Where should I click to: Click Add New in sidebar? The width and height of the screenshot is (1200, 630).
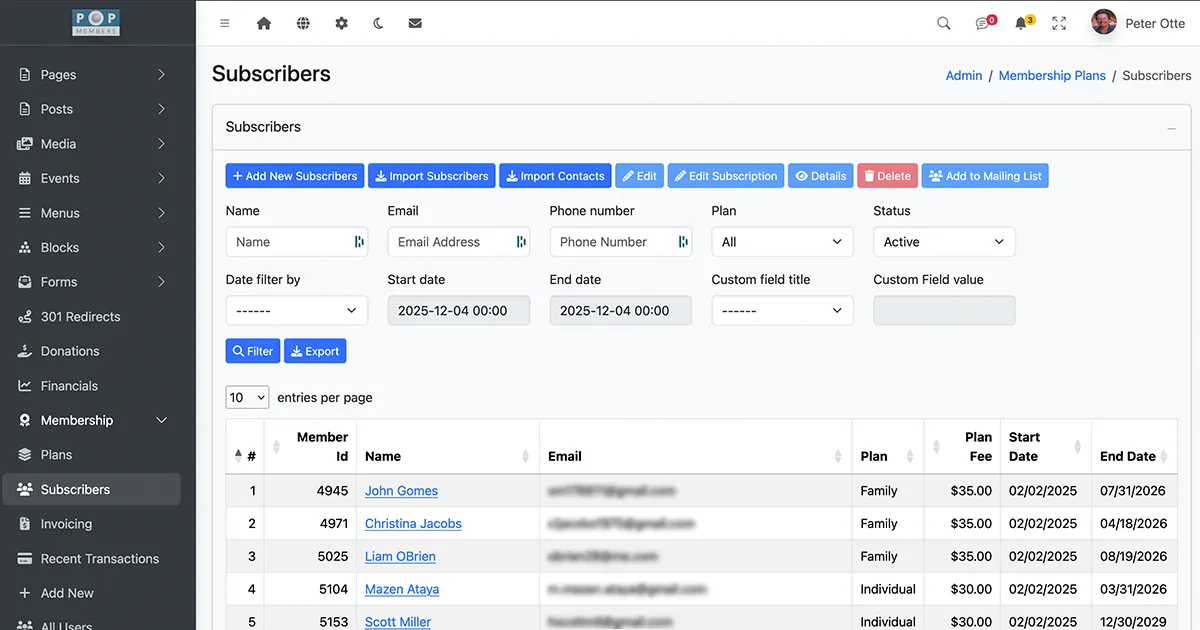[90, 593]
